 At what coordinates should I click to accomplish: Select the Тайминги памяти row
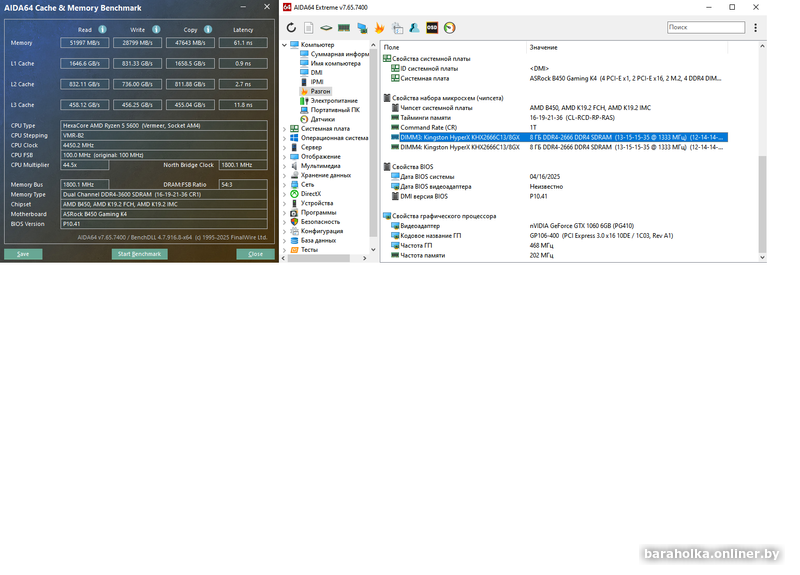click(x=559, y=117)
